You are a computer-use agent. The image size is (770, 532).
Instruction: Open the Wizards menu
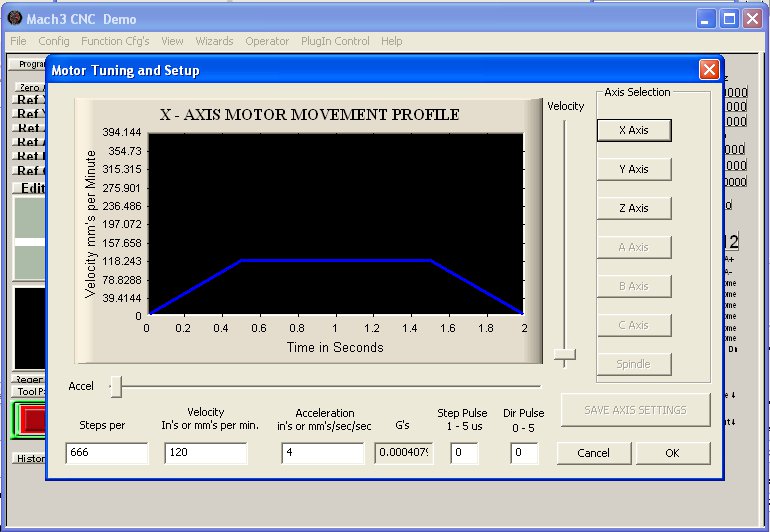pyautogui.click(x=214, y=41)
